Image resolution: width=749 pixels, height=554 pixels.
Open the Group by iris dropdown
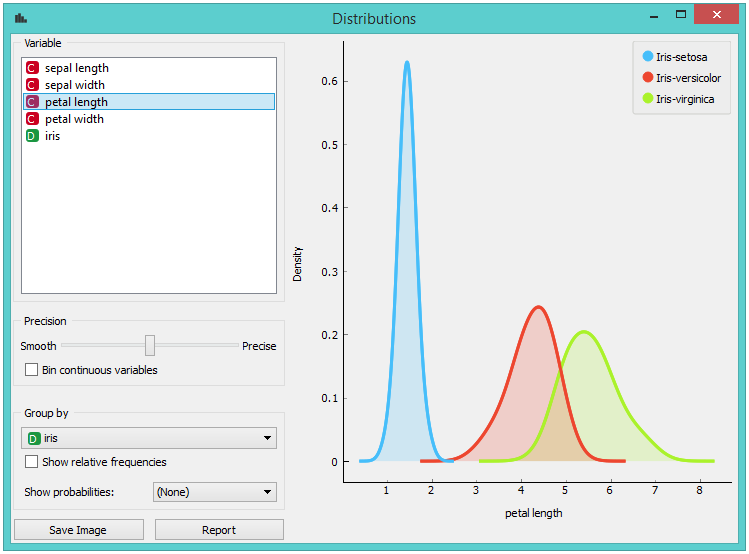pos(149,438)
